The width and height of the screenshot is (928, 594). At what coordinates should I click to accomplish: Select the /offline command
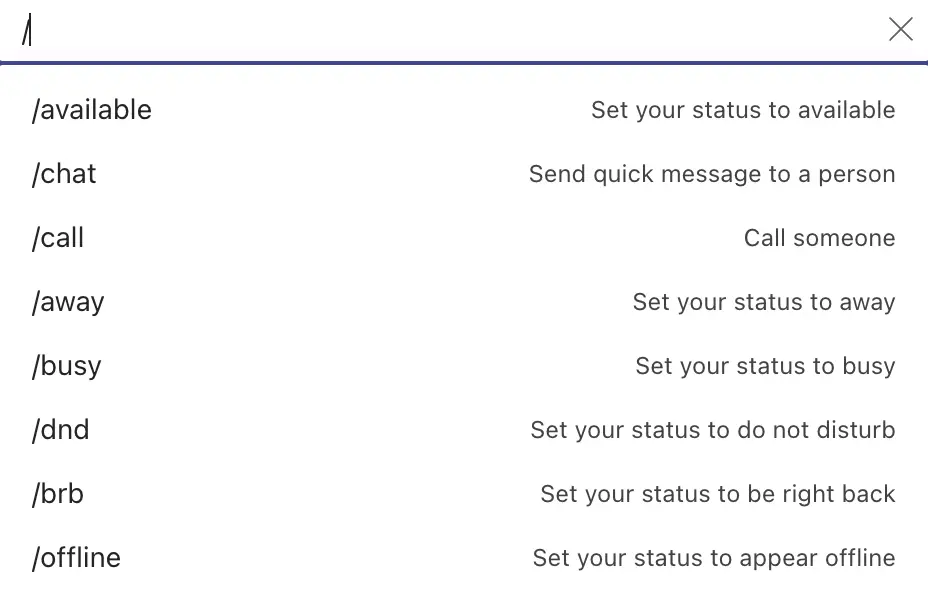click(x=76, y=558)
